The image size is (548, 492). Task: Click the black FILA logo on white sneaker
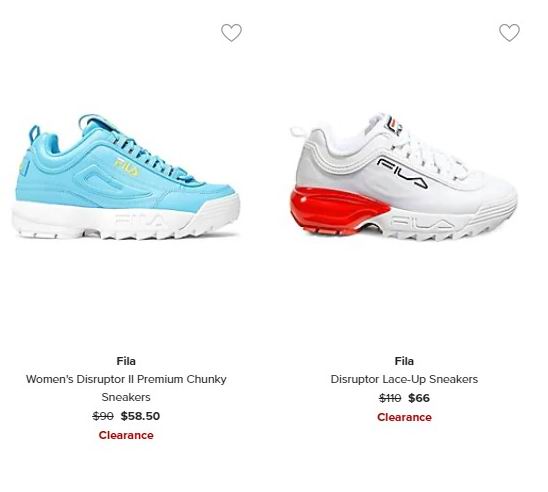point(403,173)
